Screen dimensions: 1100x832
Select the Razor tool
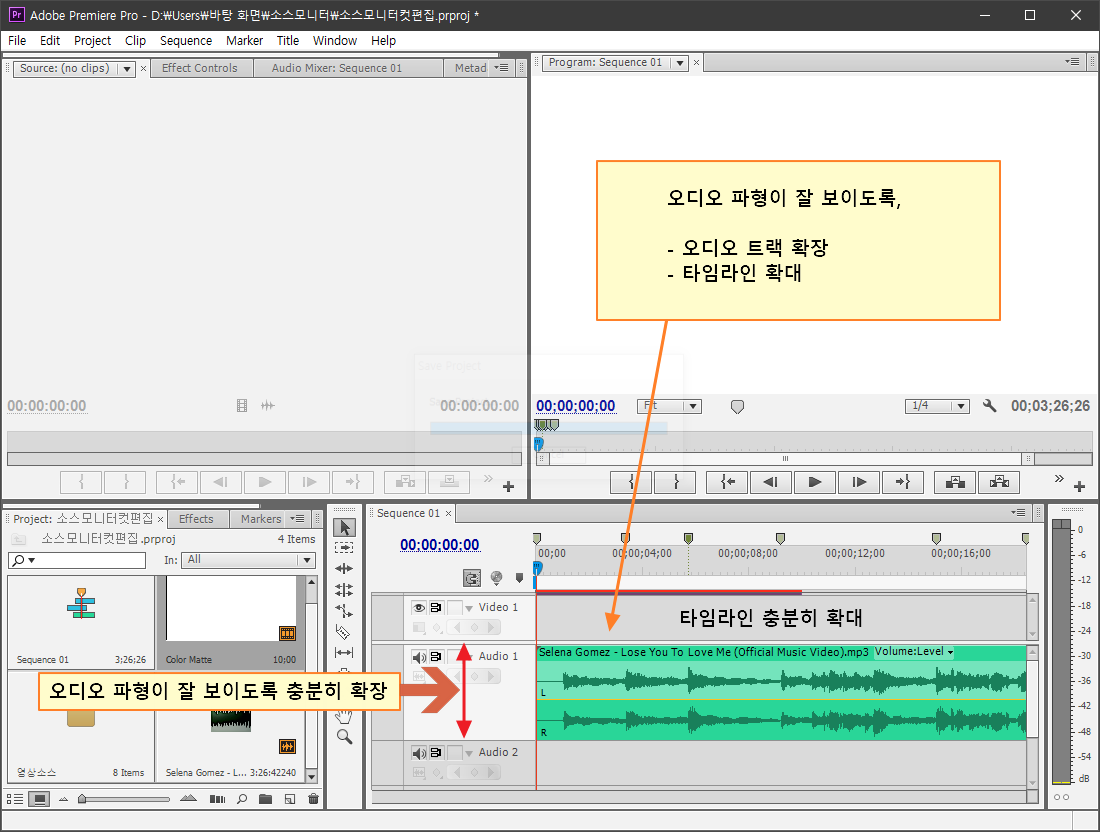tap(343, 631)
